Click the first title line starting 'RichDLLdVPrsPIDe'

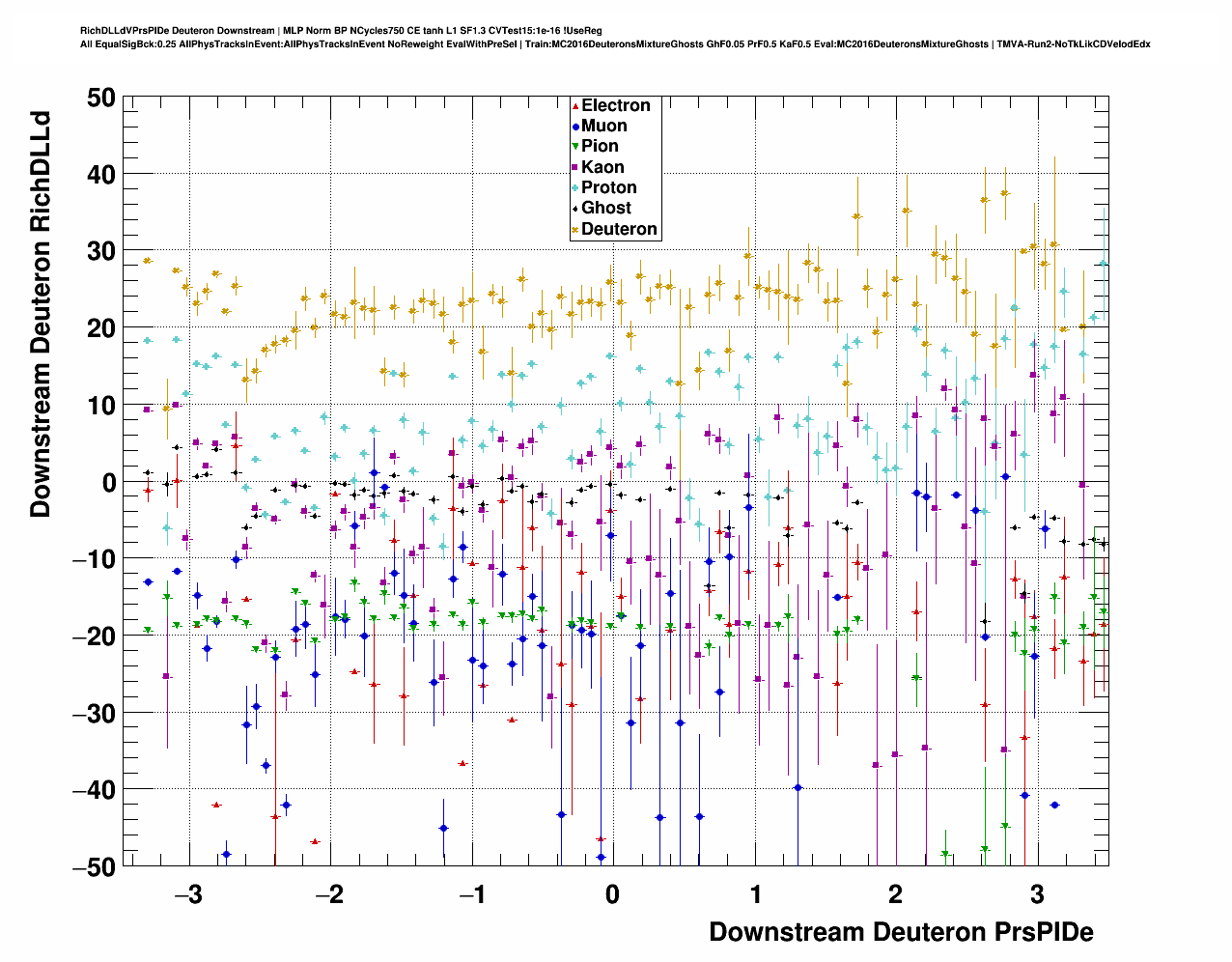(x=341, y=31)
